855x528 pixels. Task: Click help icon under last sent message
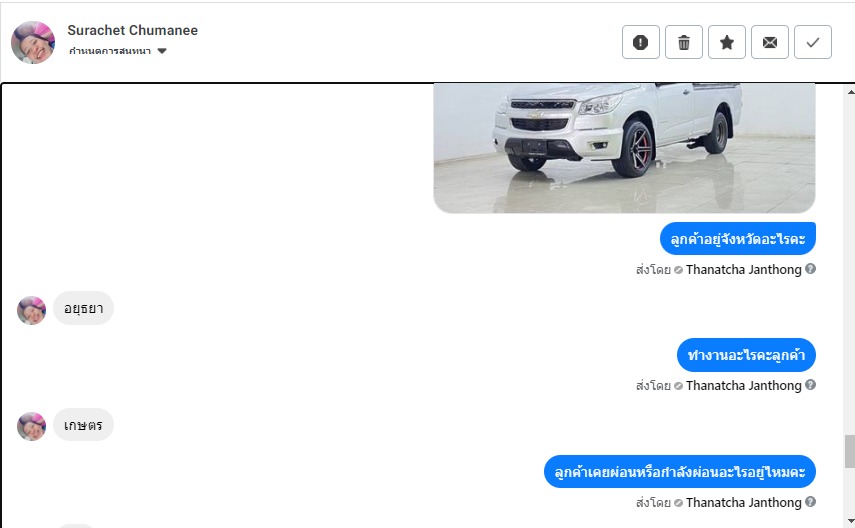coord(810,501)
